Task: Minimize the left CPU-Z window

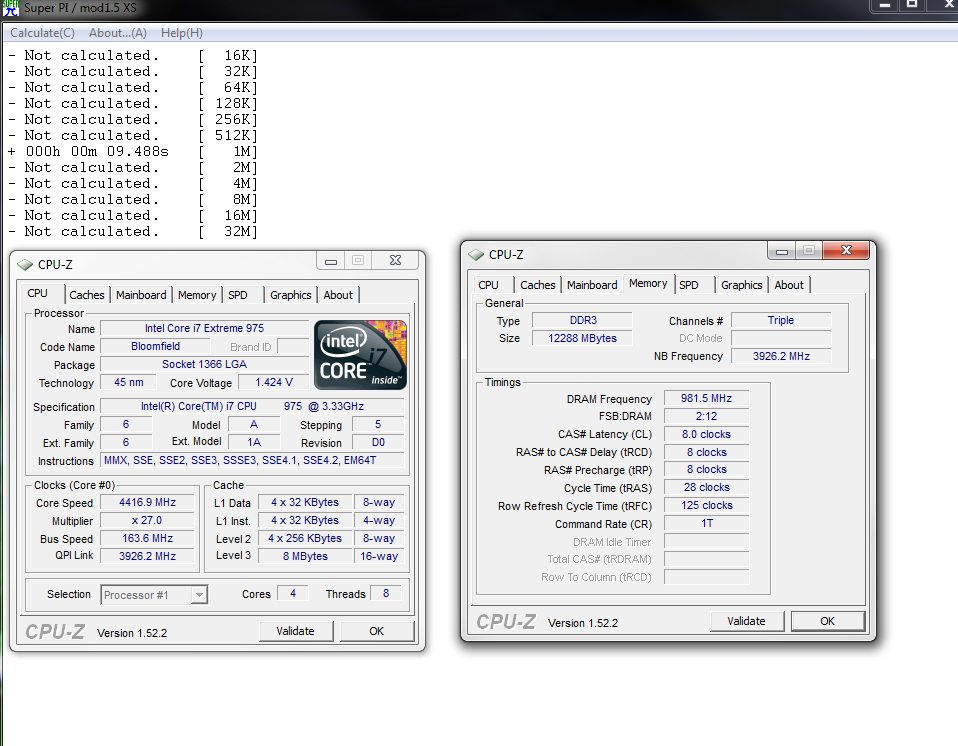Action: pos(331,261)
